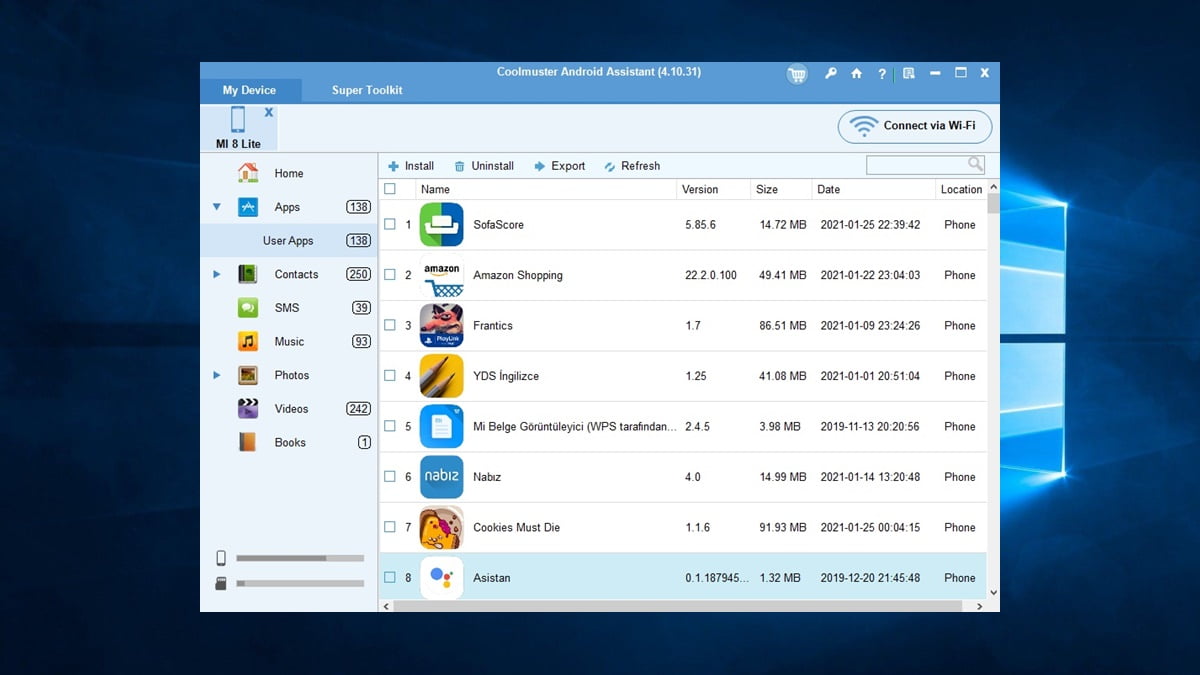Image resolution: width=1200 pixels, height=675 pixels.
Task: Click the shopping cart icon in title bar
Action: pos(797,74)
